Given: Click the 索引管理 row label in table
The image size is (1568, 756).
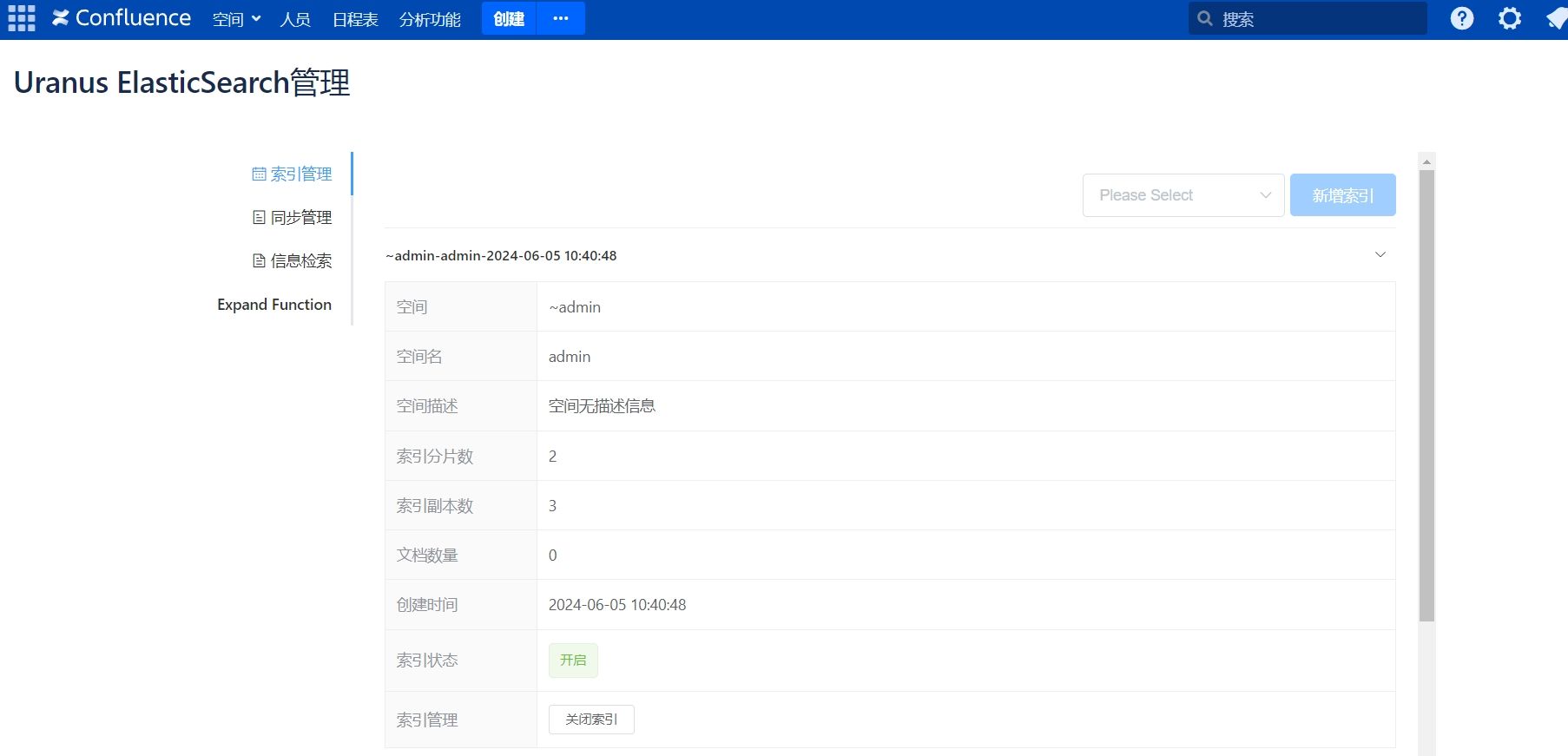Looking at the screenshot, I should click(x=427, y=720).
